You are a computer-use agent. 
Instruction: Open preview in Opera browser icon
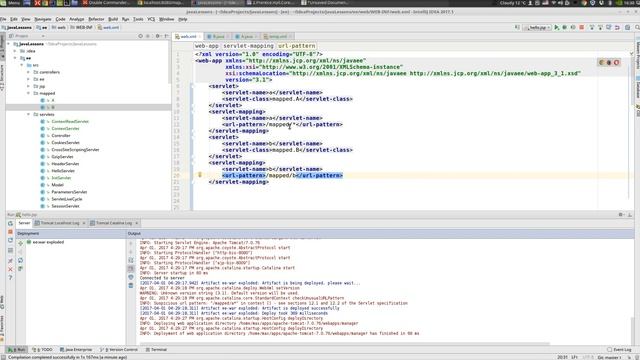point(617,62)
